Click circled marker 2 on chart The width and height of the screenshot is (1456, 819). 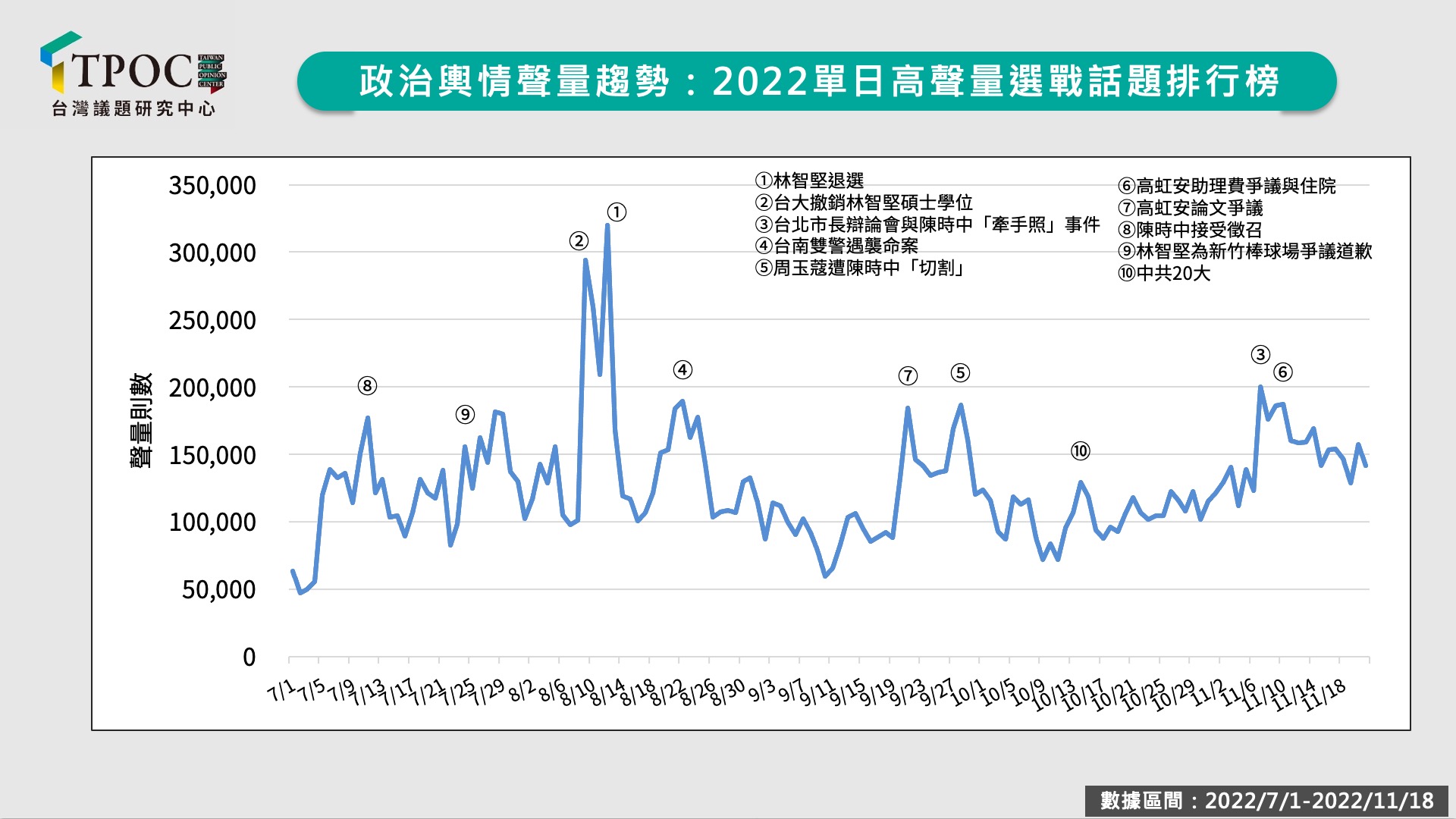[579, 241]
